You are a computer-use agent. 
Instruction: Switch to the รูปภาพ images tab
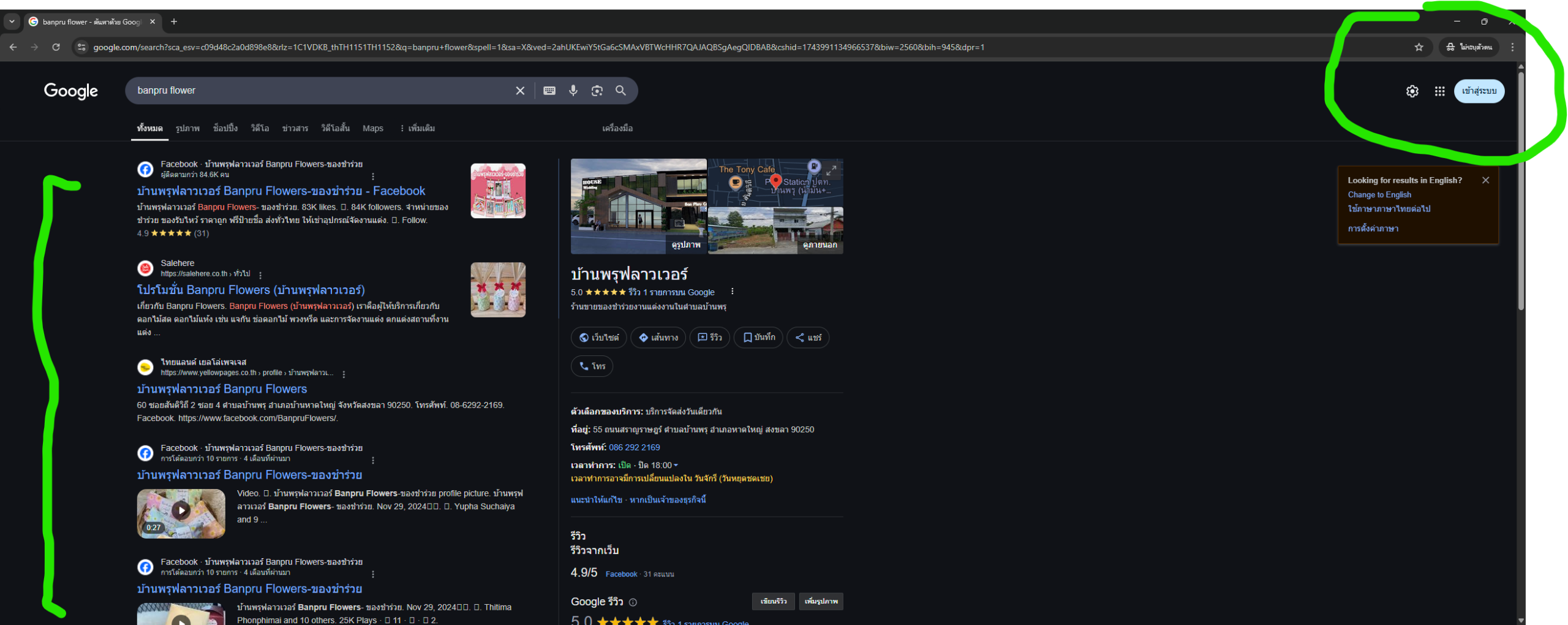[x=187, y=128]
